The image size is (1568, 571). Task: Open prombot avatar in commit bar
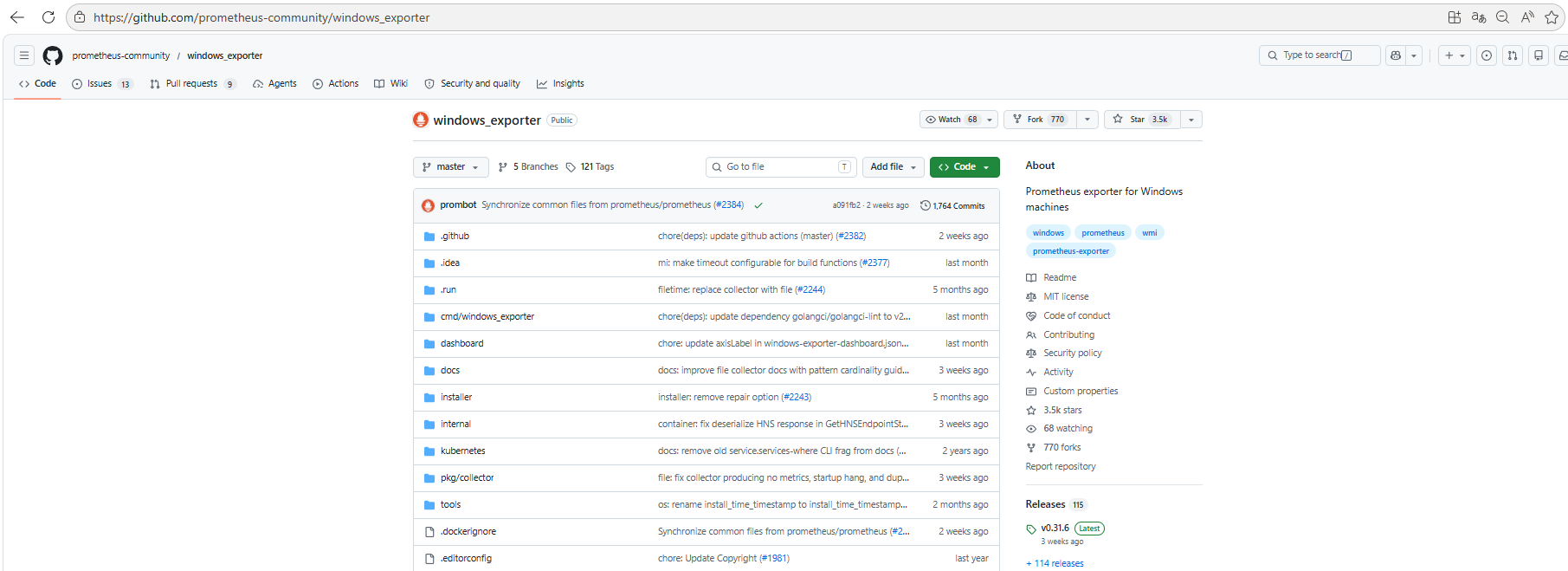point(428,205)
